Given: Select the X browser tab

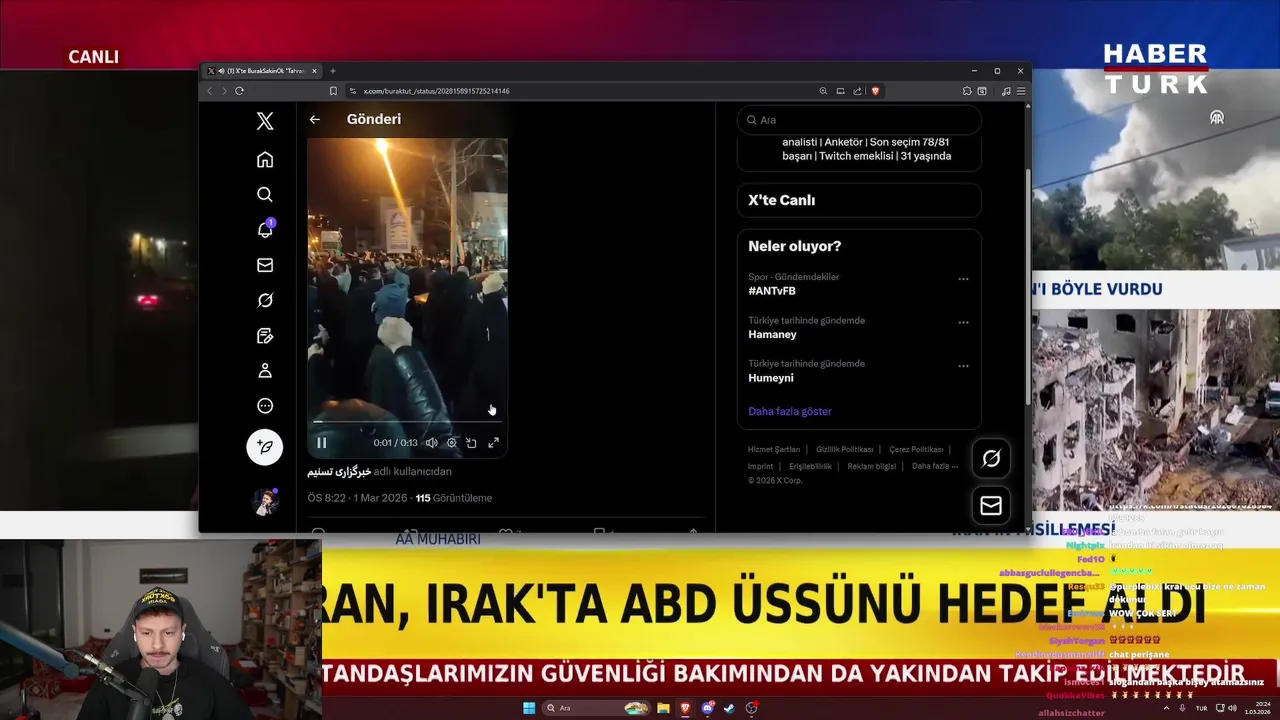Looking at the screenshot, I should (261, 71).
